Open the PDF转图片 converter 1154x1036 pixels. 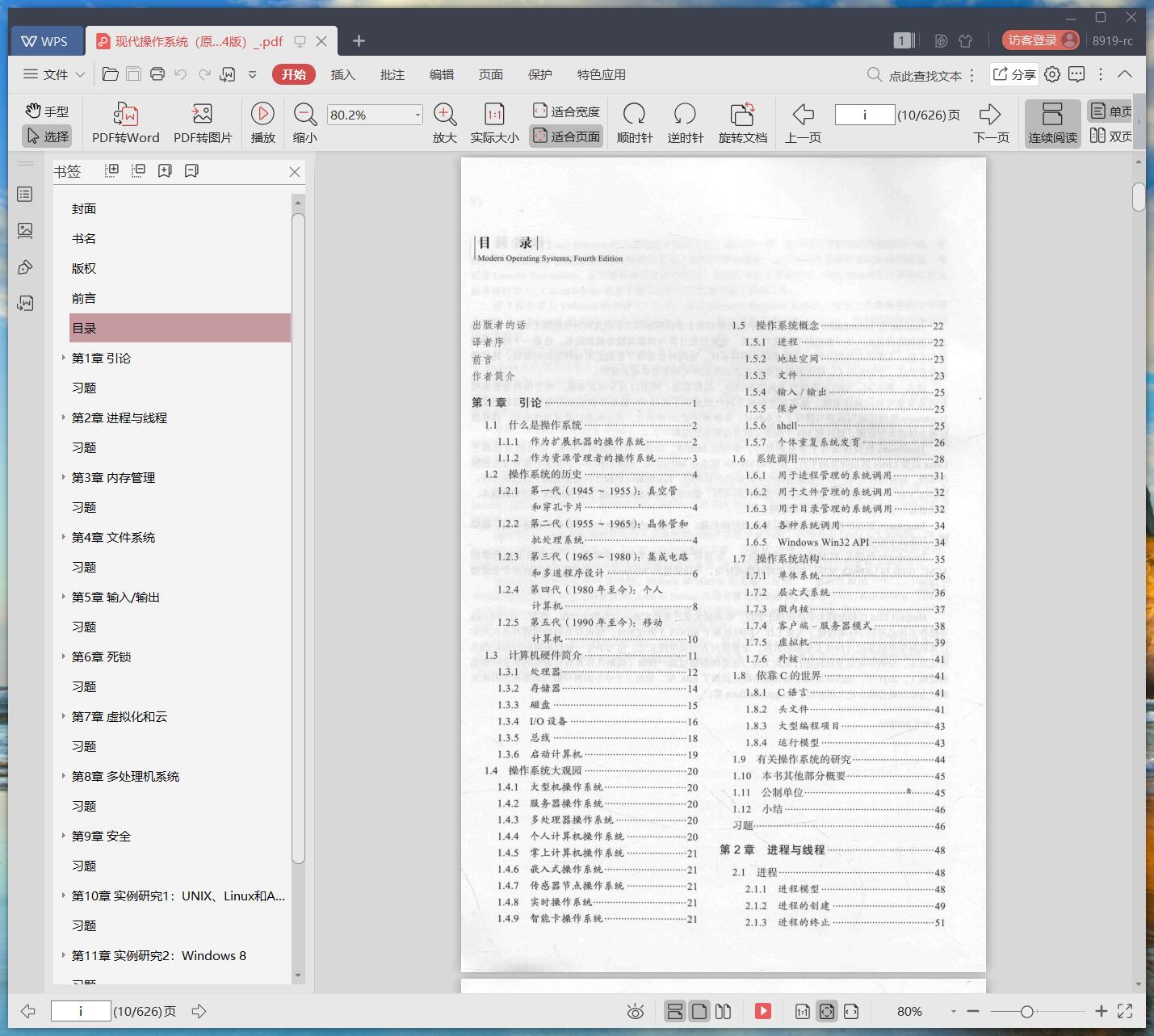point(203,124)
